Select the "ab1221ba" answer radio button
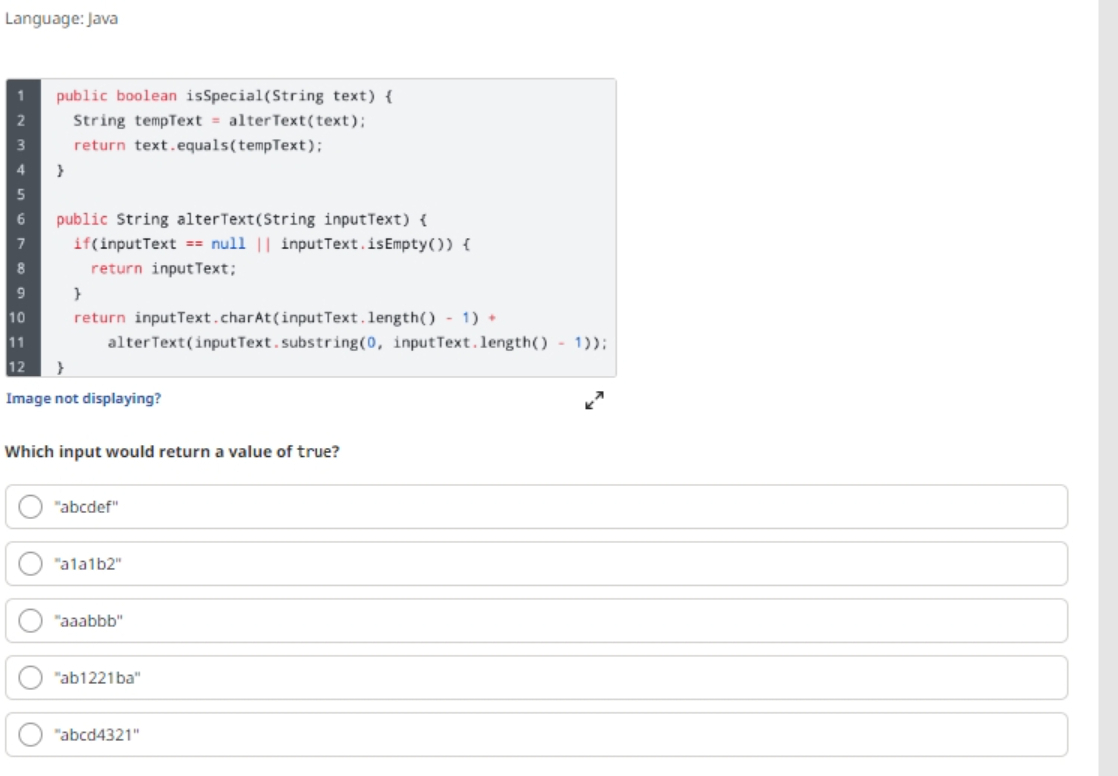This screenshot has width=1118, height=776. coord(30,678)
